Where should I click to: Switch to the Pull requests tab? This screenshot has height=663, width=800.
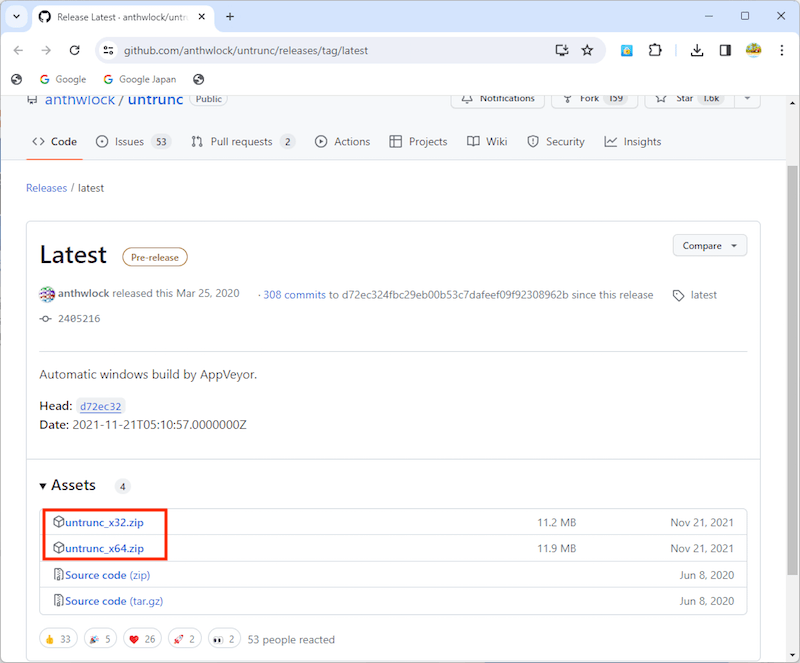click(x=243, y=142)
